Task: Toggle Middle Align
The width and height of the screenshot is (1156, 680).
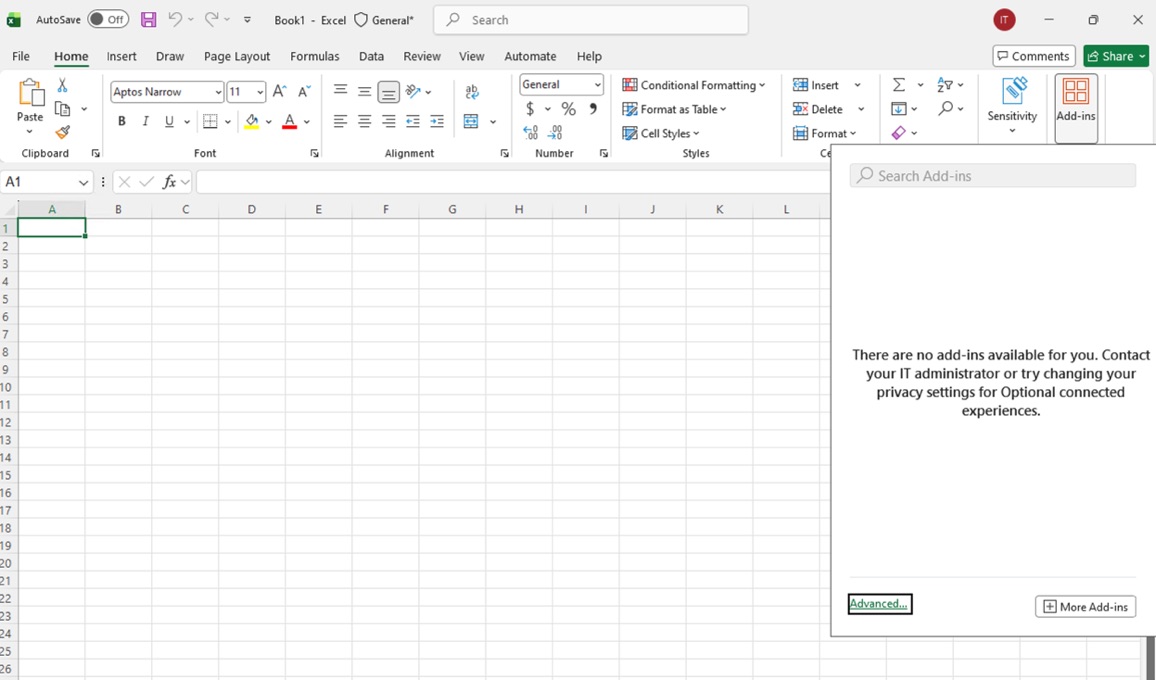Action: 364,91
